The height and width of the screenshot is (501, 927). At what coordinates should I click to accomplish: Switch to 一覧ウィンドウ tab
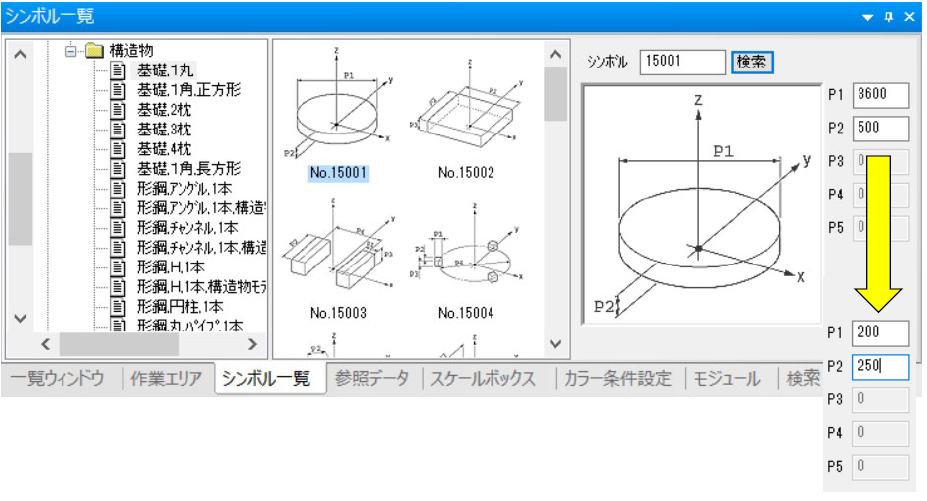pyautogui.click(x=57, y=379)
